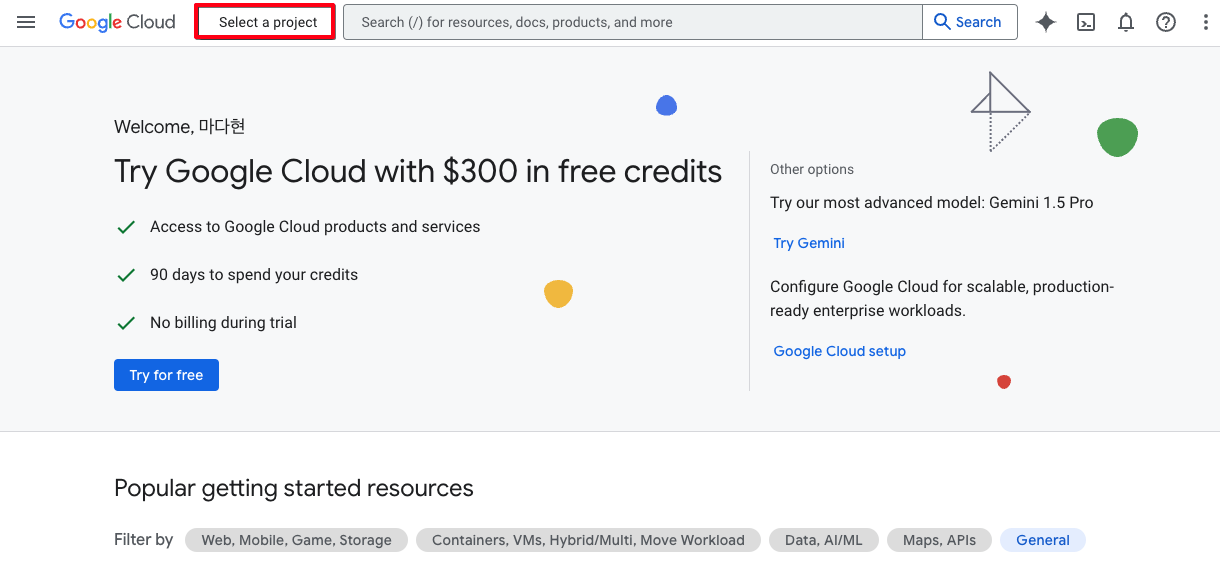Open Gemini AI assistant sparkle icon
Viewport: 1220px width, 573px height.
point(1046,22)
